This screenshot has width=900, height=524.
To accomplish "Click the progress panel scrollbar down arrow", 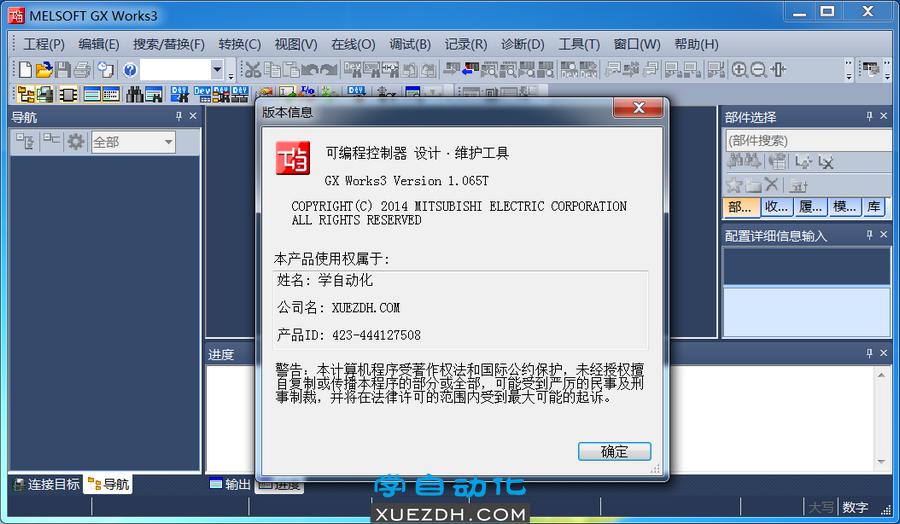I will click(881, 461).
